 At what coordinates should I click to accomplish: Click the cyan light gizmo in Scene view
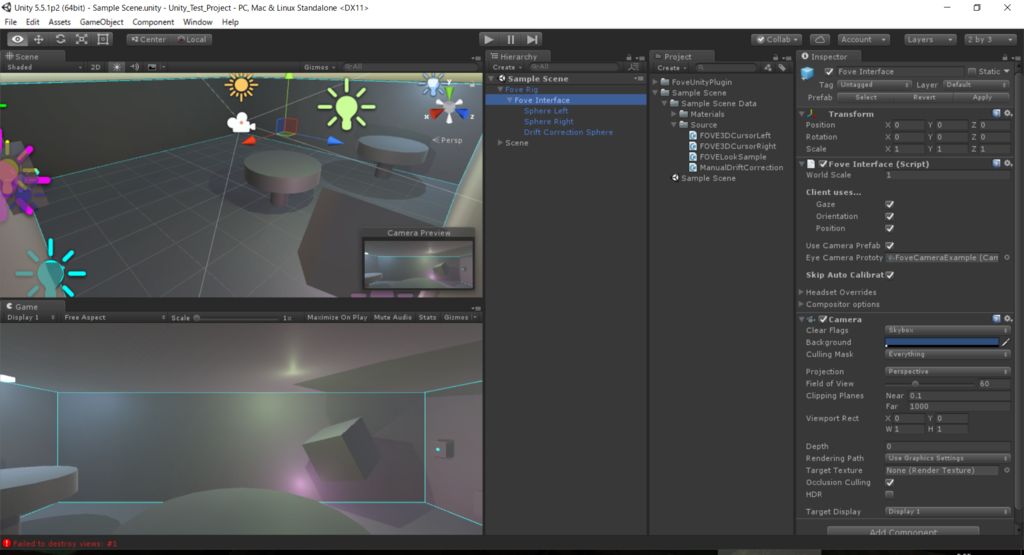click(50, 271)
